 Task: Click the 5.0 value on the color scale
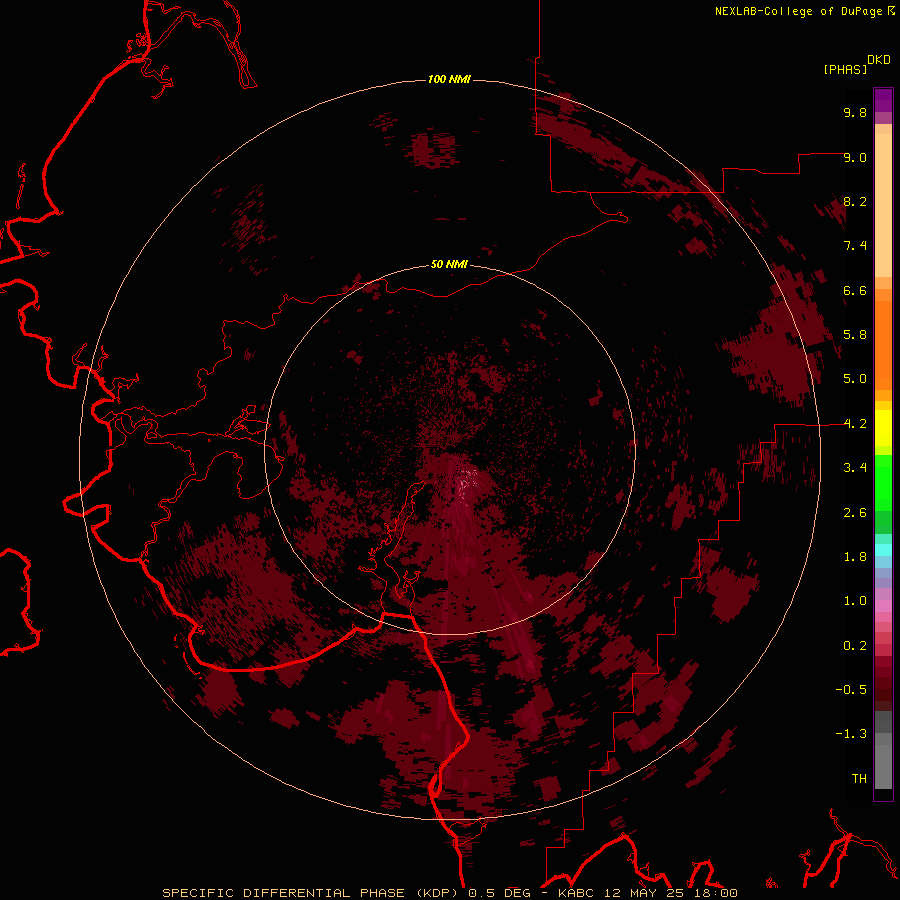tap(855, 379)
